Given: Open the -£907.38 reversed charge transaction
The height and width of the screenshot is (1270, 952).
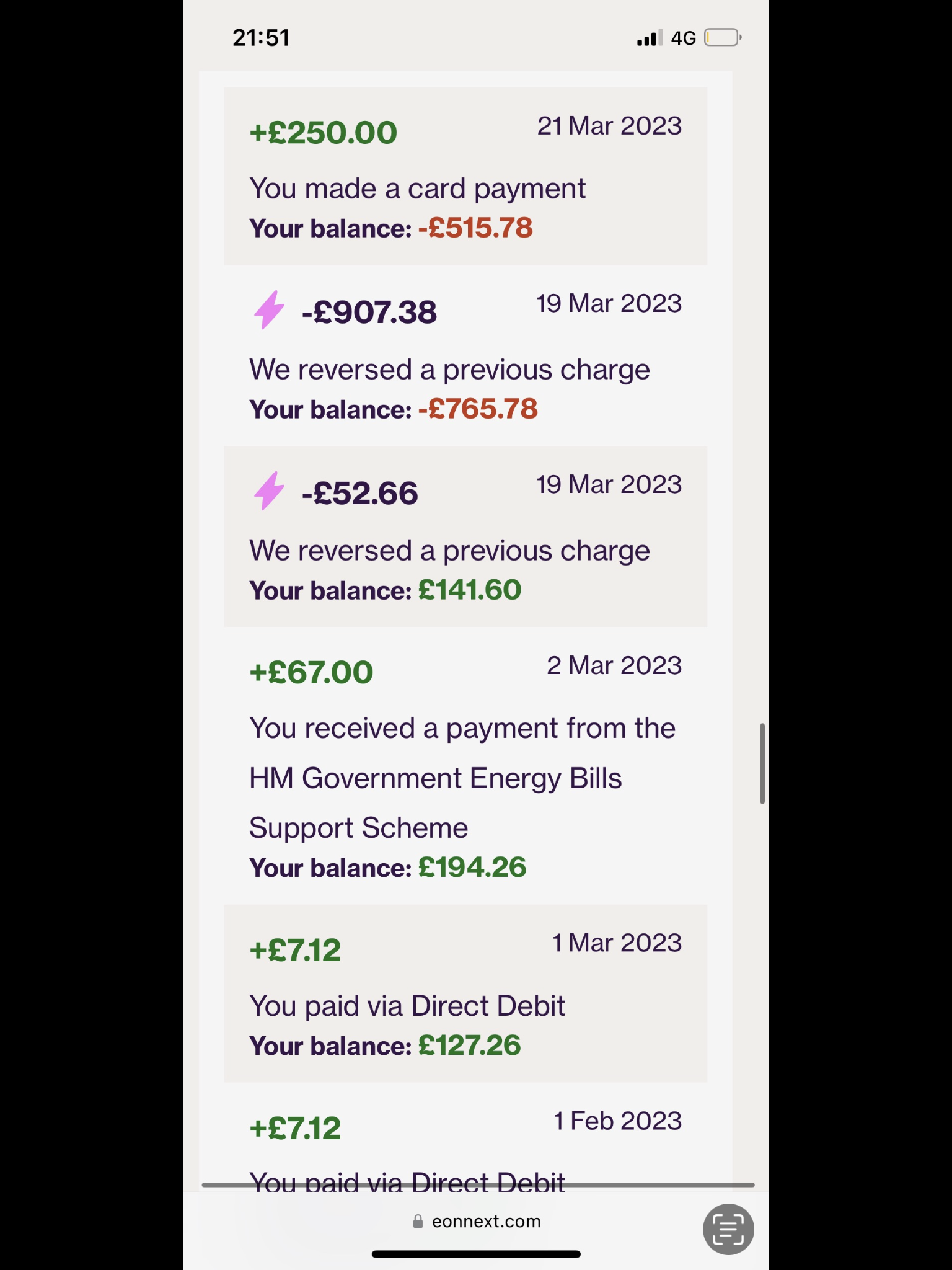Looking at the screenshot, I should [x=465, y=355].
